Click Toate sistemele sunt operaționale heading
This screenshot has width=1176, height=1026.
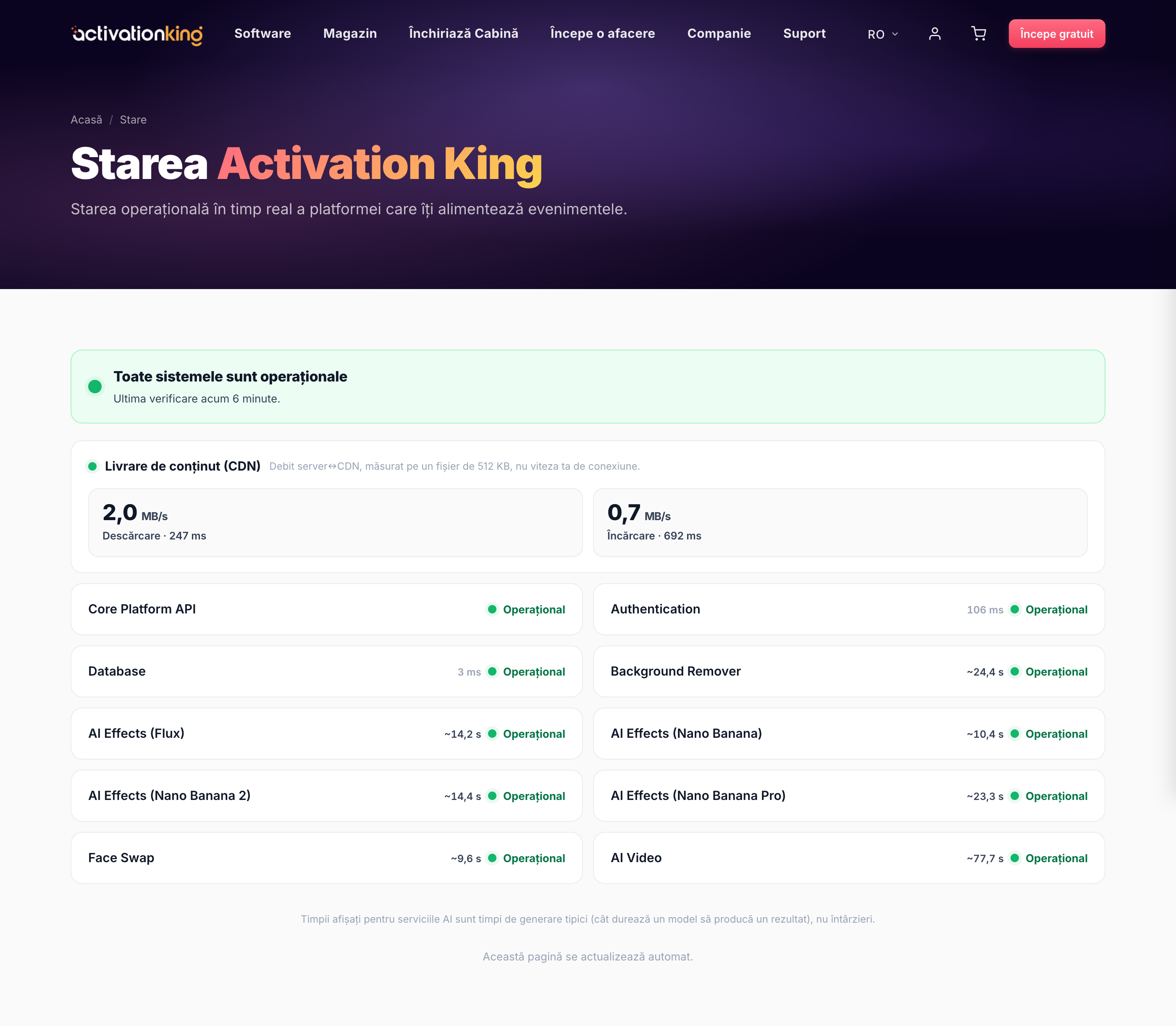pyautogui.click(x=230, y=377)
